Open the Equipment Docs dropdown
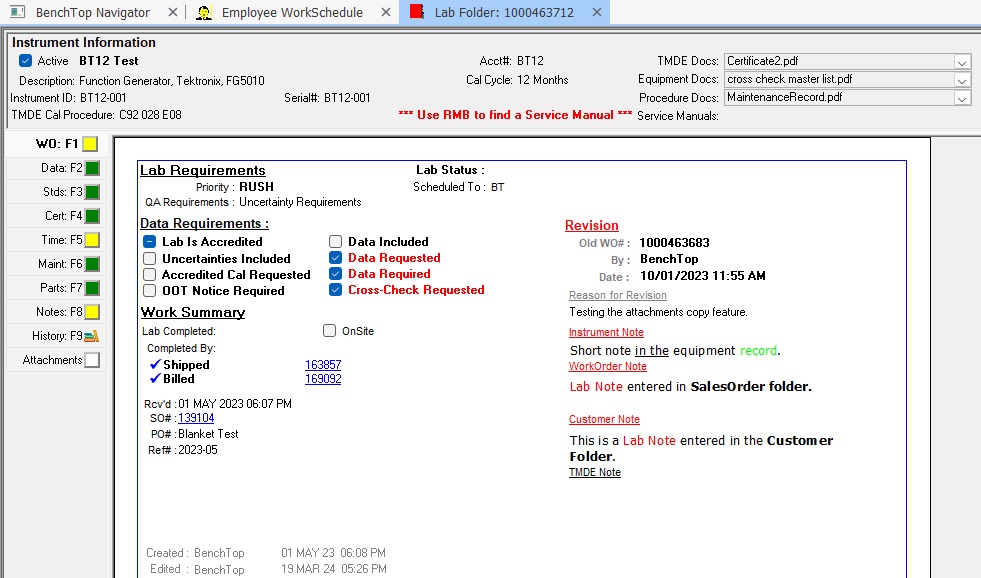The height and width of the screenshot is (578, 981). [962, 80]
